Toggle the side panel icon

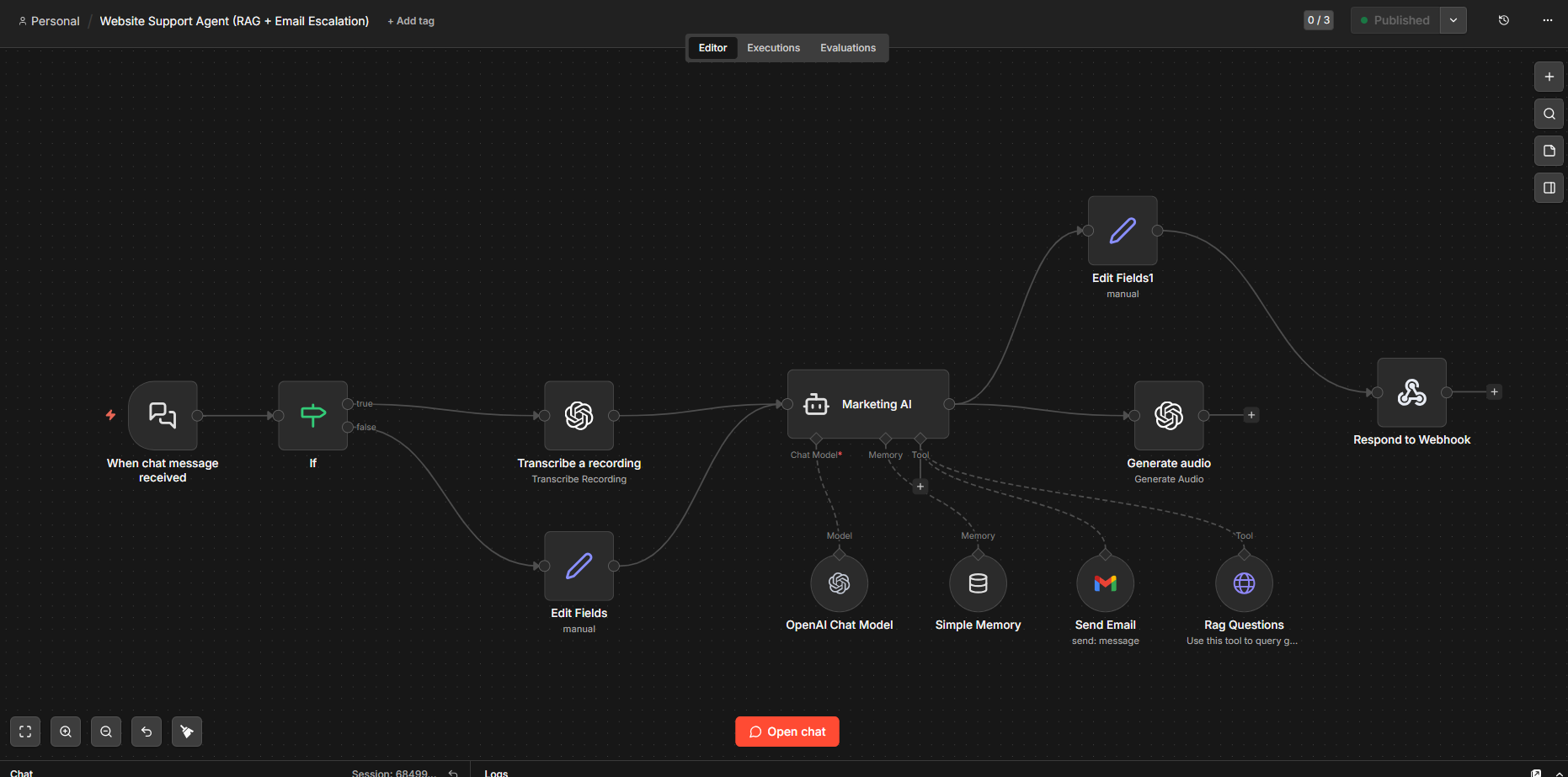coord(1549,188)
